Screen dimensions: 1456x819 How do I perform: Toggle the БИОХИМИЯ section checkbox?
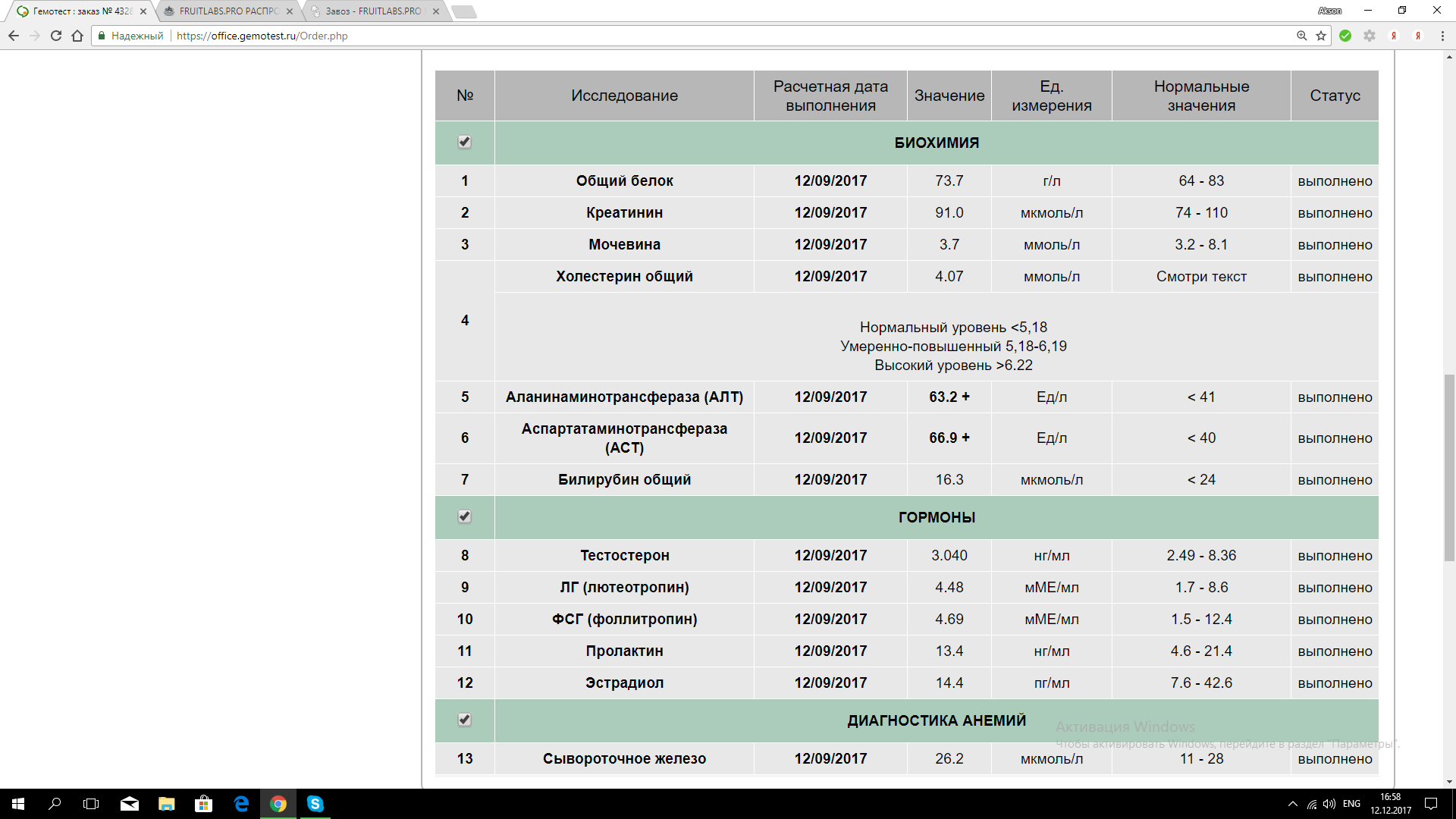[465, 142]
